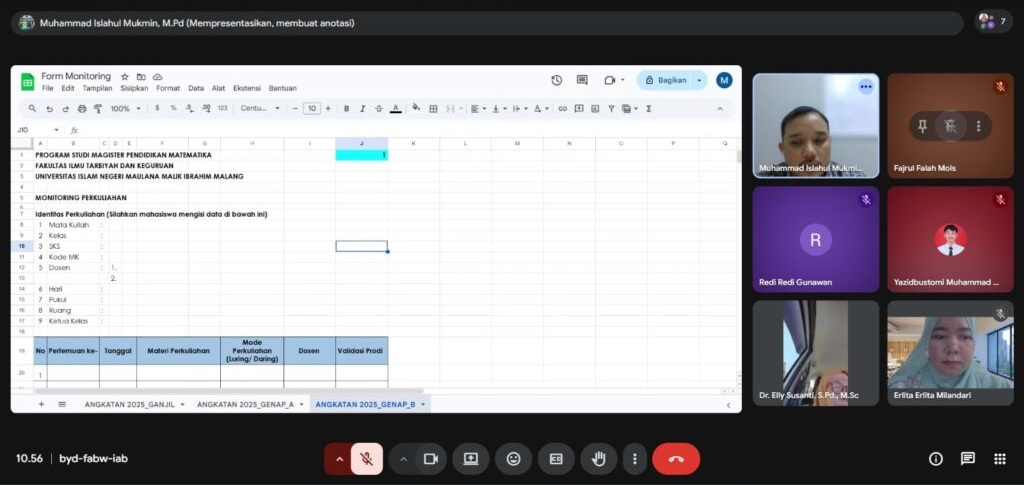Screen dimensions: 1024x485
Task: Open the zoom 100% dropdown in Sheets
Action: (x=124, y=108)
